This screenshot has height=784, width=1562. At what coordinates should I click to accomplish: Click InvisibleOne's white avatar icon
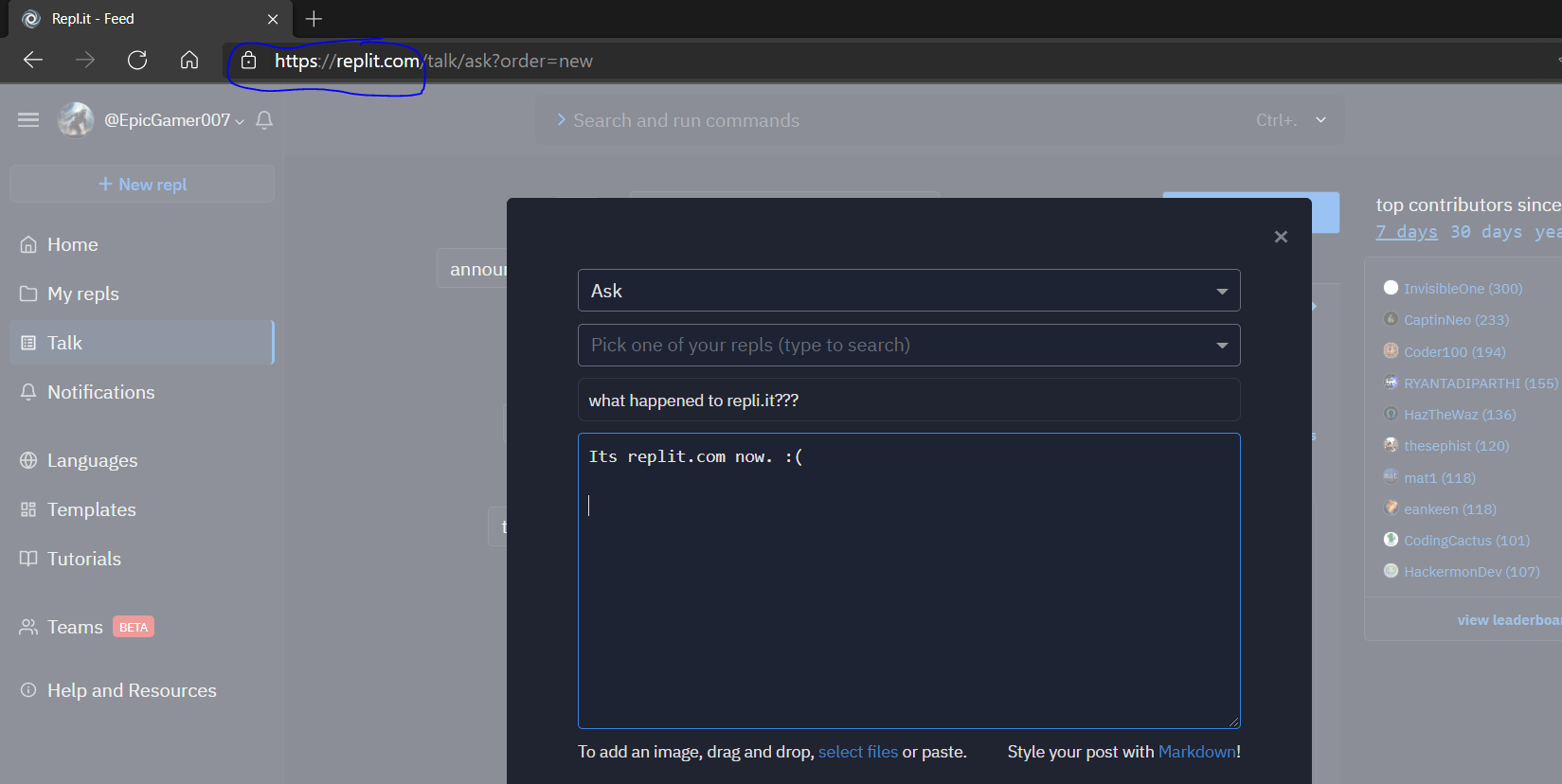point(1391,288)
